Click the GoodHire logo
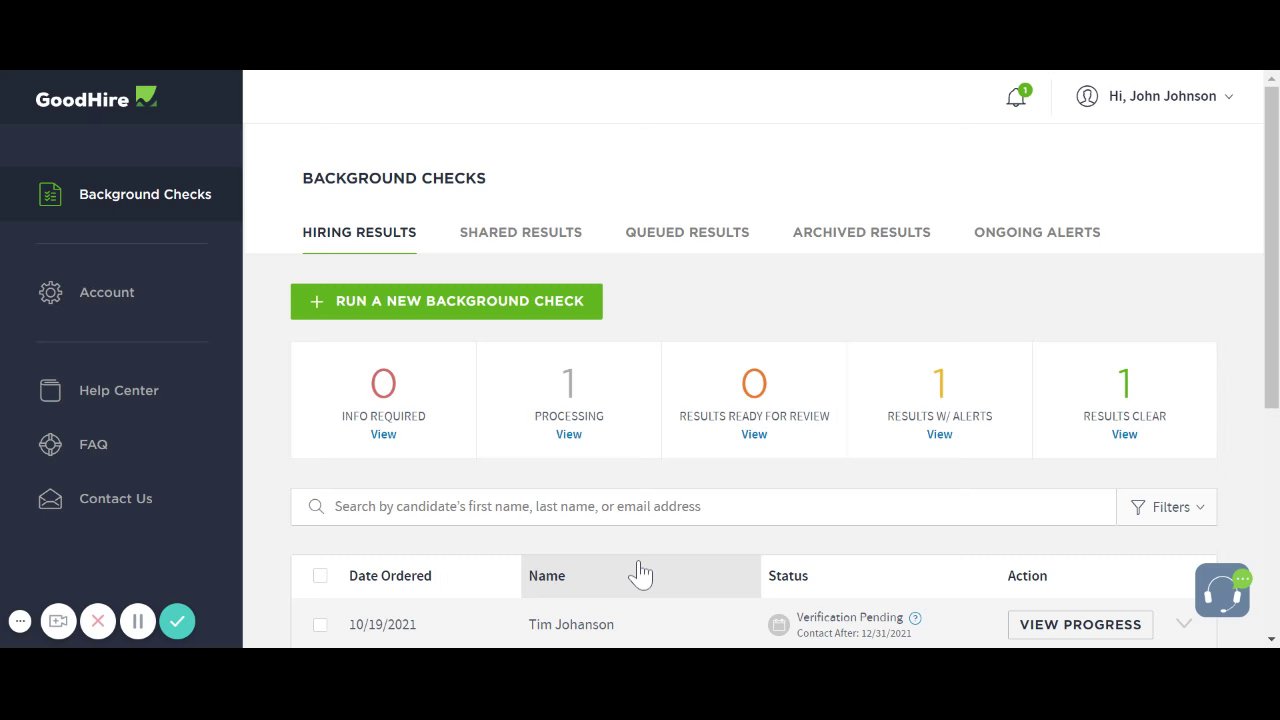The width and height of the screenshot is (1280, 720). click(96, 98)
